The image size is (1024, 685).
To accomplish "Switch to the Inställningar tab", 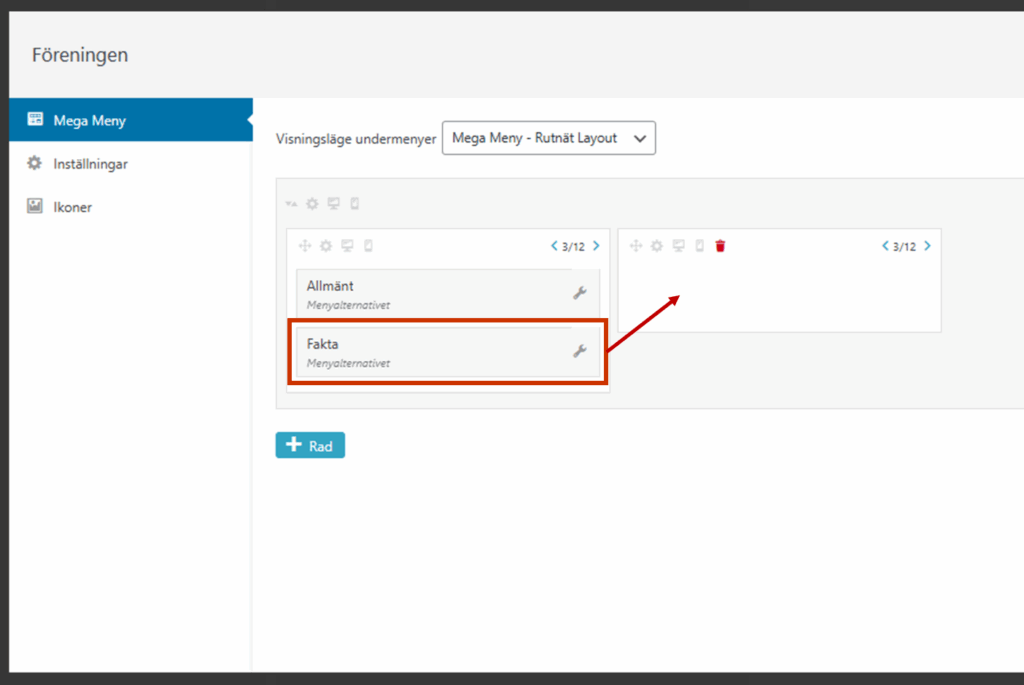I will [x=90, y=163].
